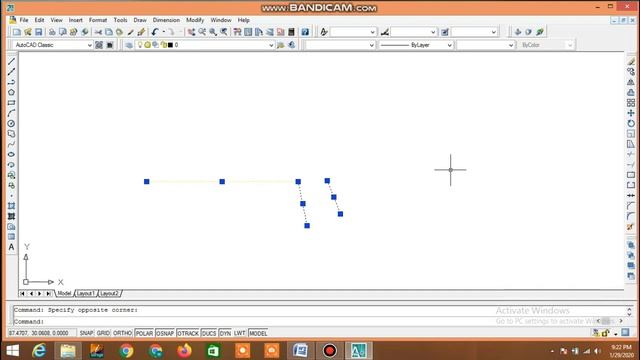Select the Multiline Text tool (A)
Viewport: 640px width, 360px height.
pos(11,247)
